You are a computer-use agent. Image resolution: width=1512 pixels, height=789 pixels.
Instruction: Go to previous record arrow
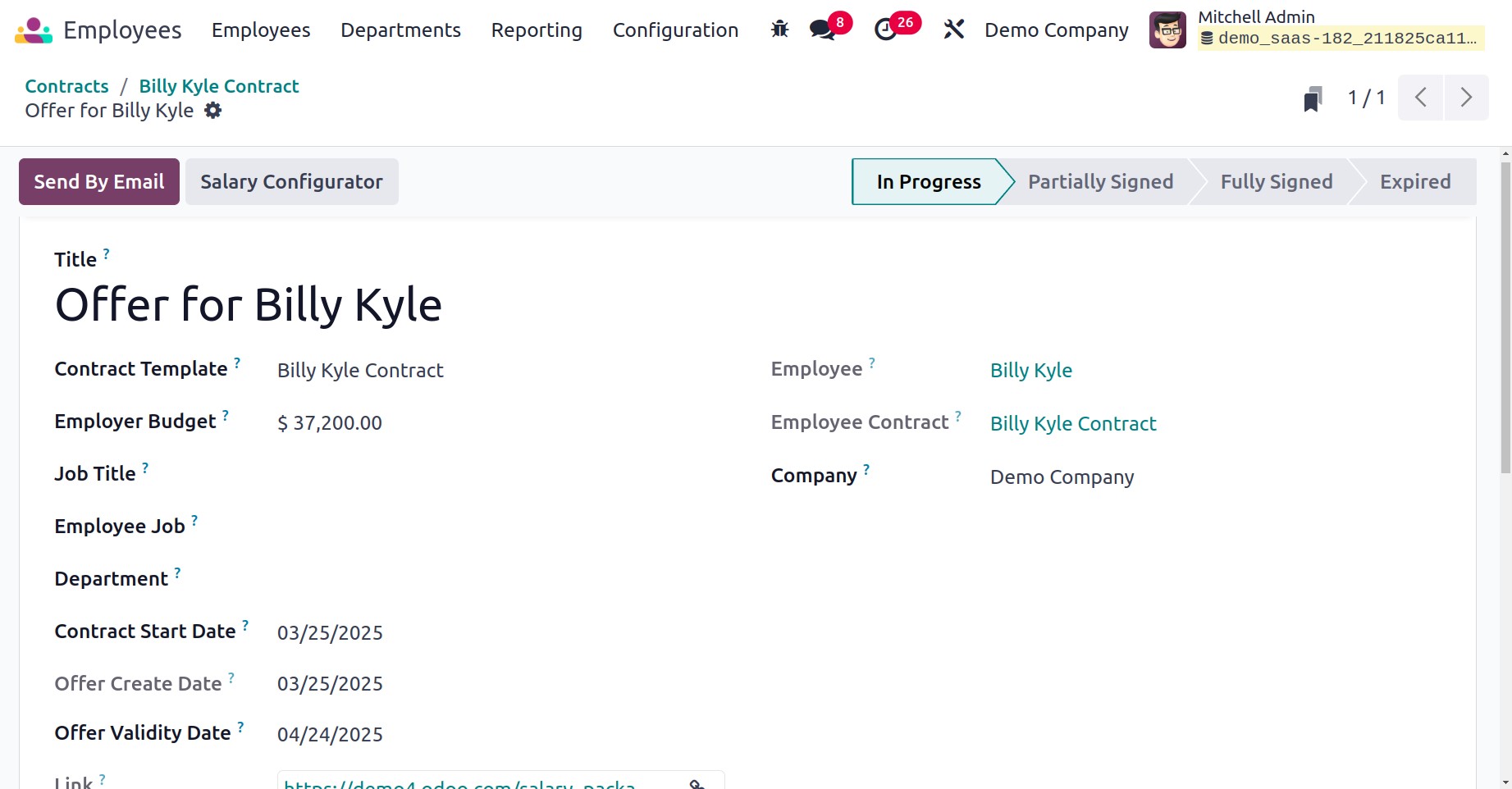(1420, 98)
